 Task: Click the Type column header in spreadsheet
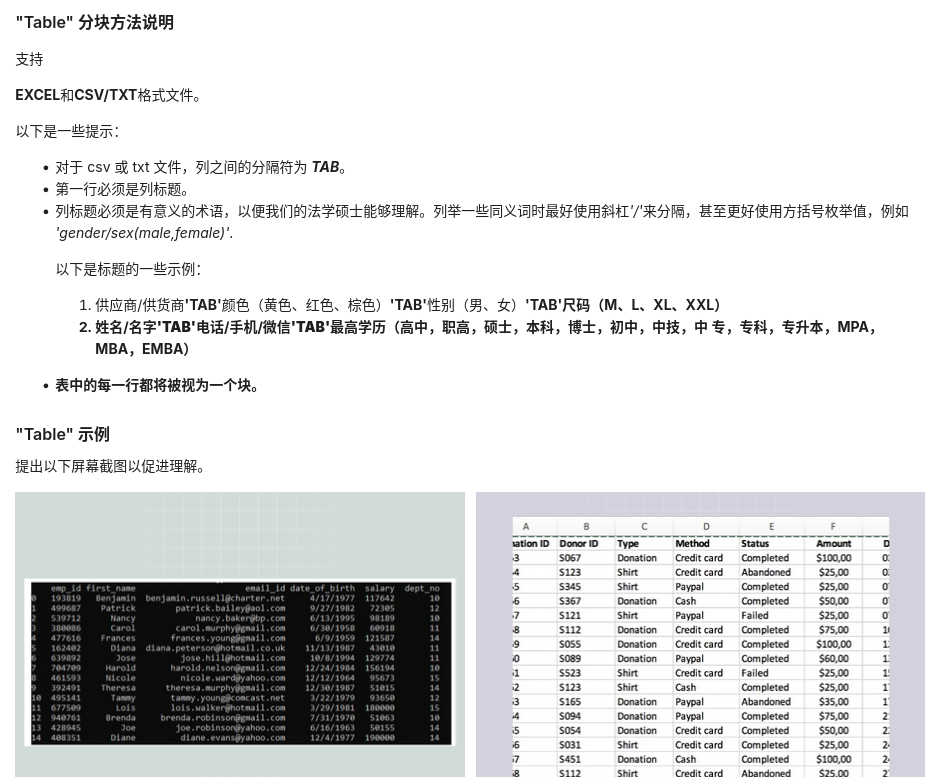pos(628,543)
